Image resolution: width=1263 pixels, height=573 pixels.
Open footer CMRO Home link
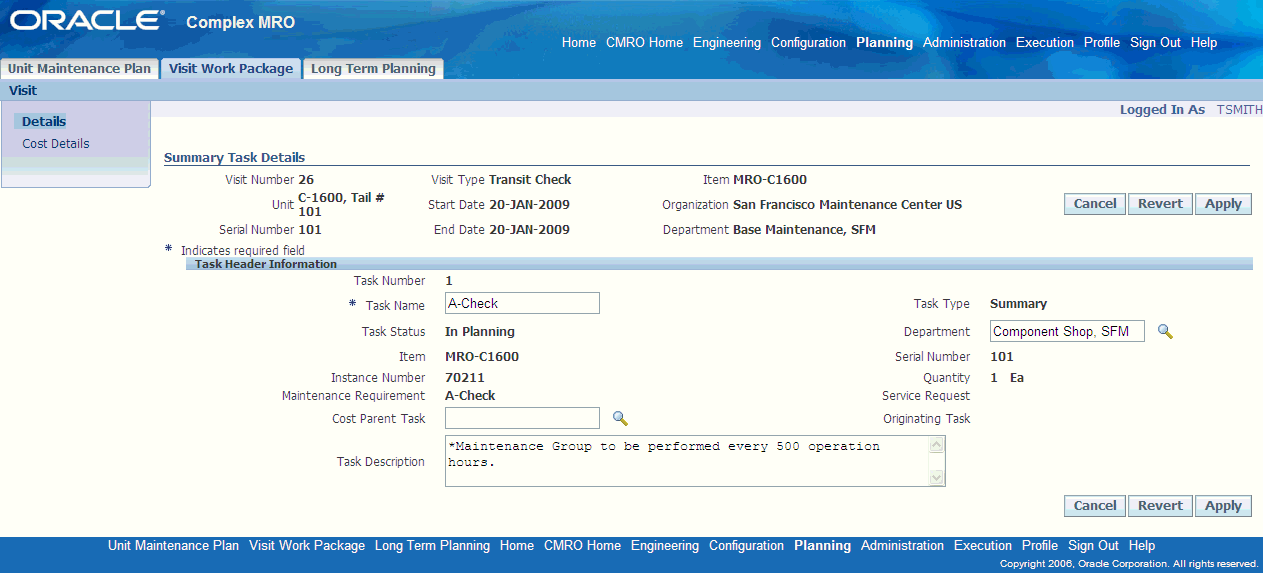tap(582, 546)
